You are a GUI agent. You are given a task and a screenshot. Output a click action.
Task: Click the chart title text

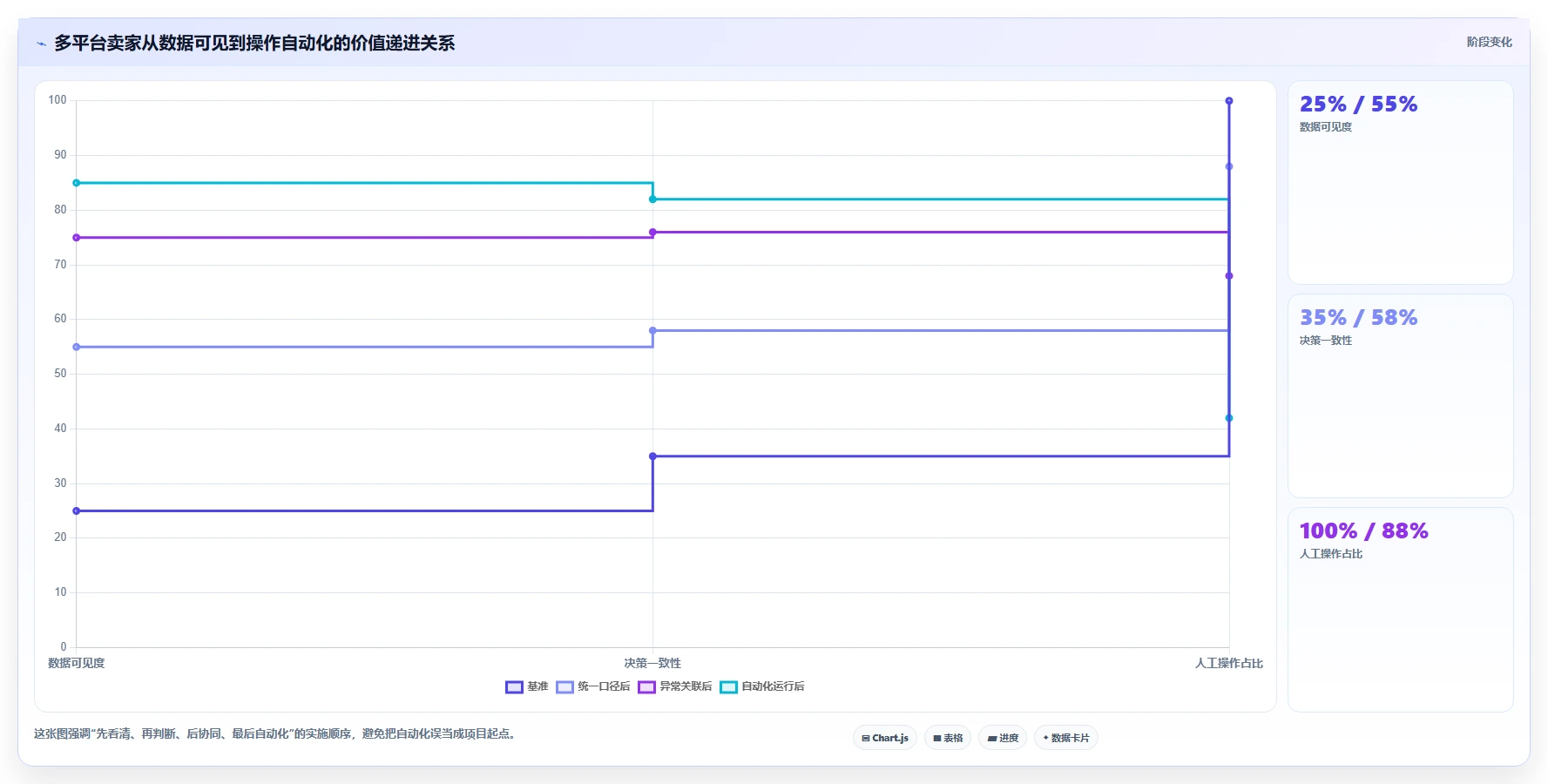pyautogui.click(x=254, y=43)
